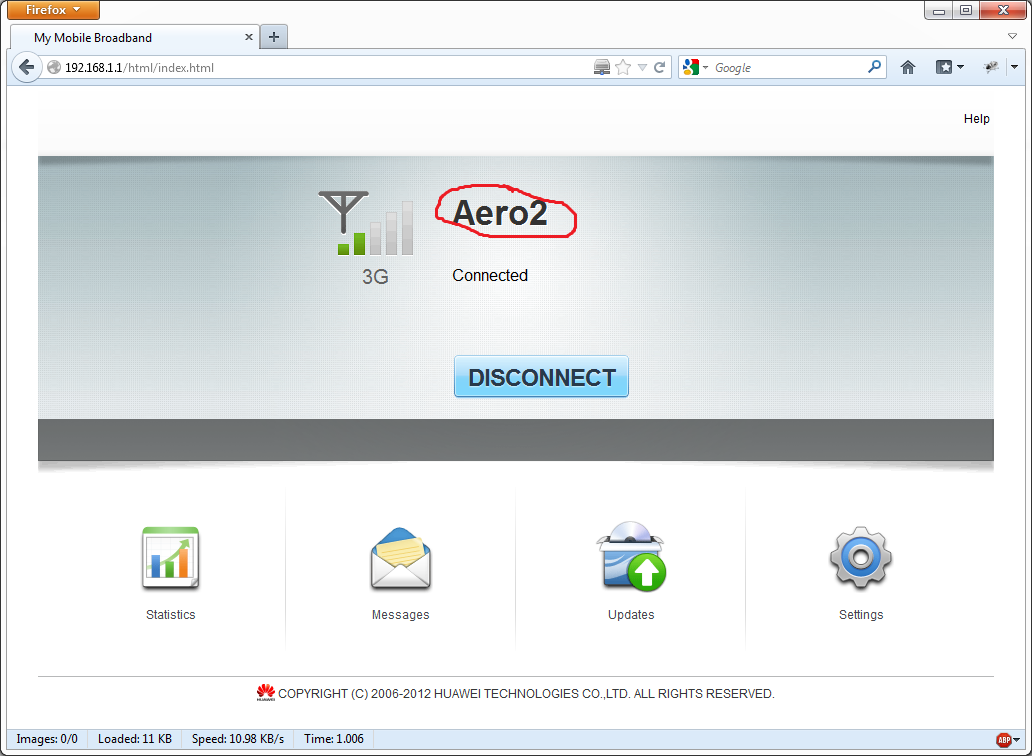The width and height of the screenshot is (1032, 756).
Task: Open the bookmarks menu star icon
Action: tap(944, 67)
